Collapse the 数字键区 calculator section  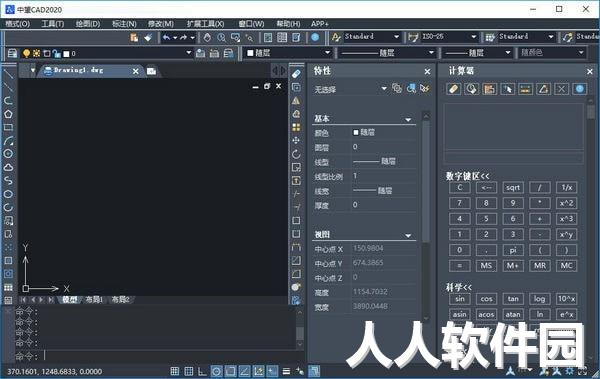click(x=467, y=176)
